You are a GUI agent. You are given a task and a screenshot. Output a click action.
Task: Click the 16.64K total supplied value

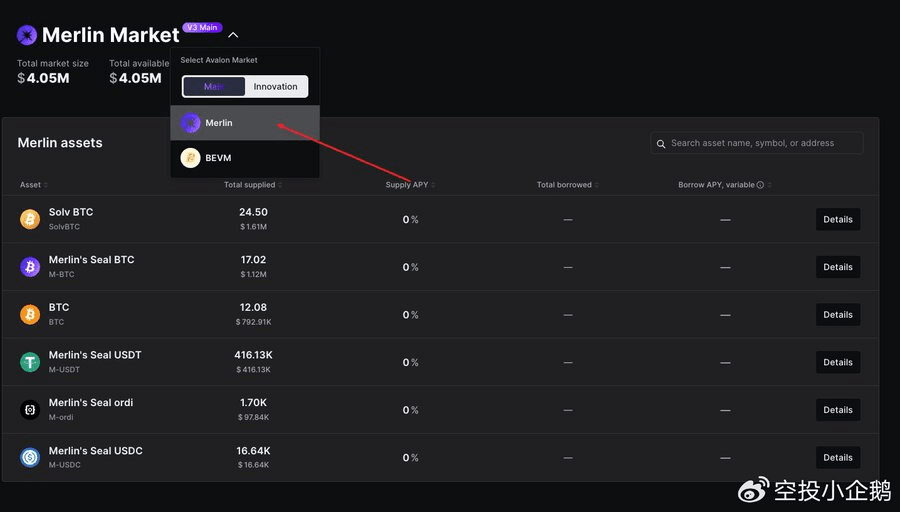click(x=253, y=451)
